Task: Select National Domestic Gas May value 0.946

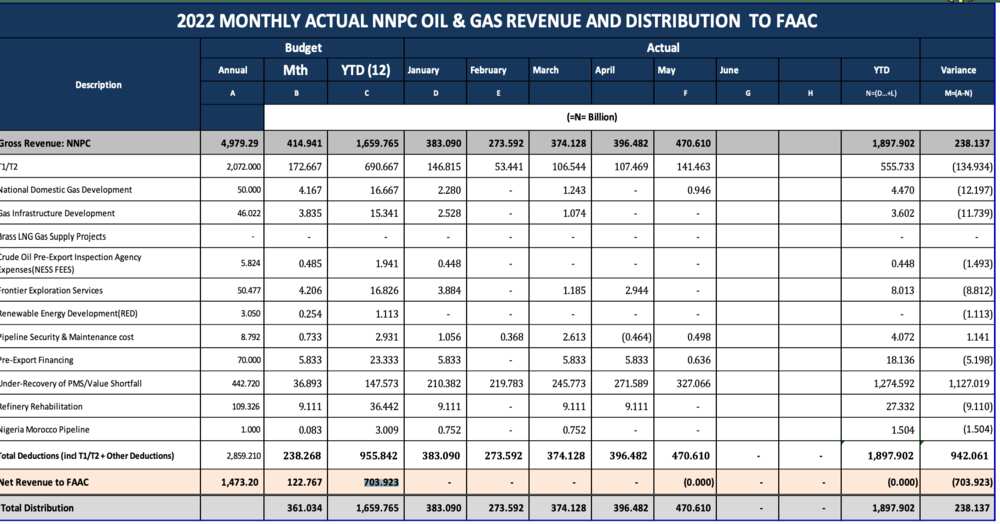Action: tap(699, 190)
